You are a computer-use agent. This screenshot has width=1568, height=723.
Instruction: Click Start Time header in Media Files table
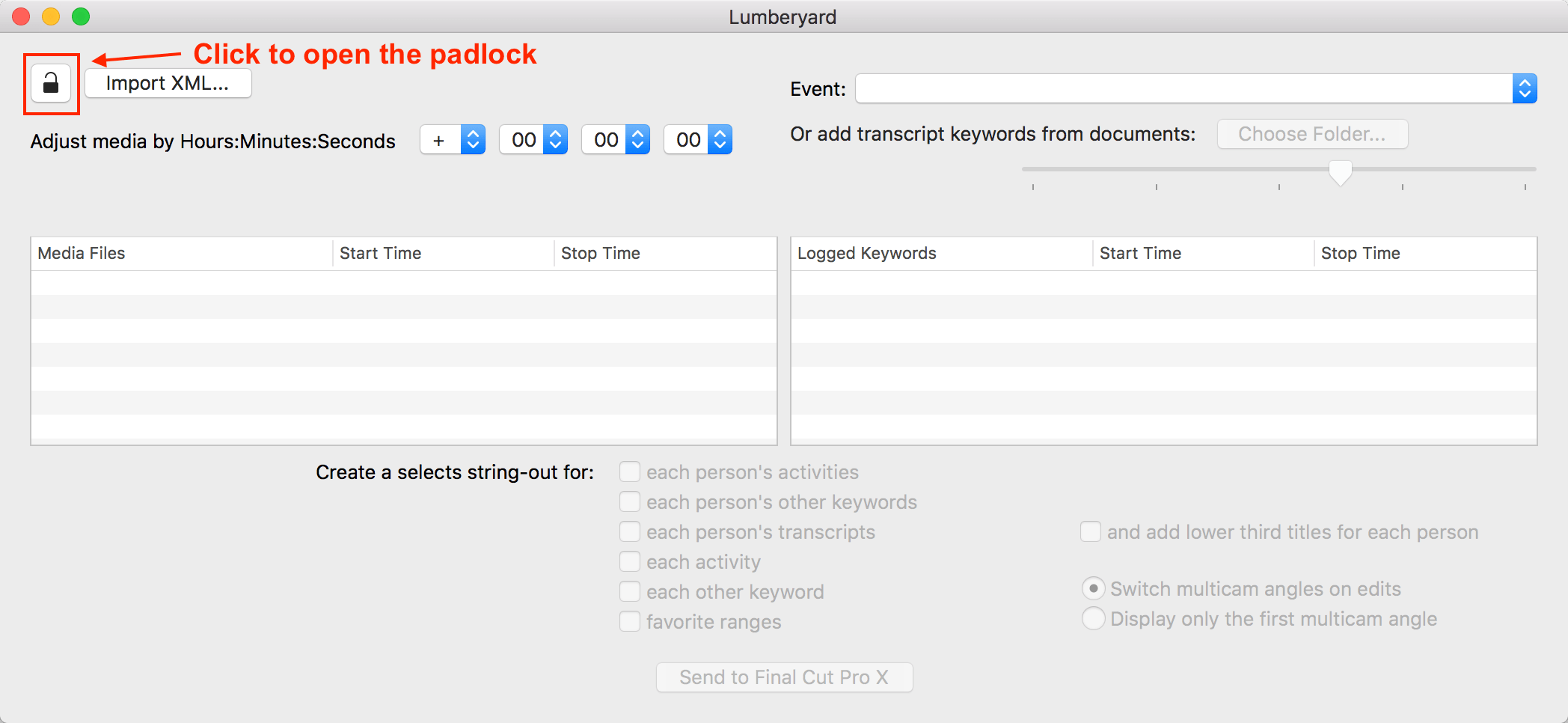tap(444, 254)
